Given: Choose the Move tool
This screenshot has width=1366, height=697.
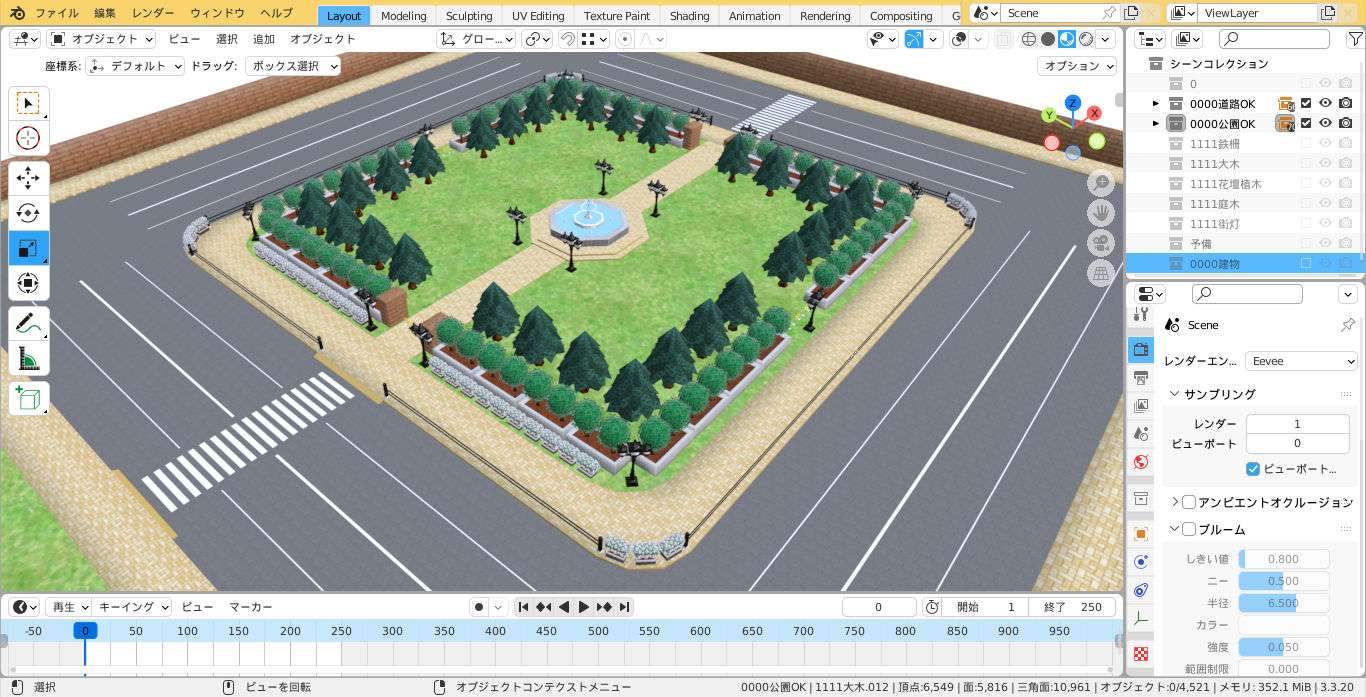Looking at the screenshot, I should click(28, 178).
